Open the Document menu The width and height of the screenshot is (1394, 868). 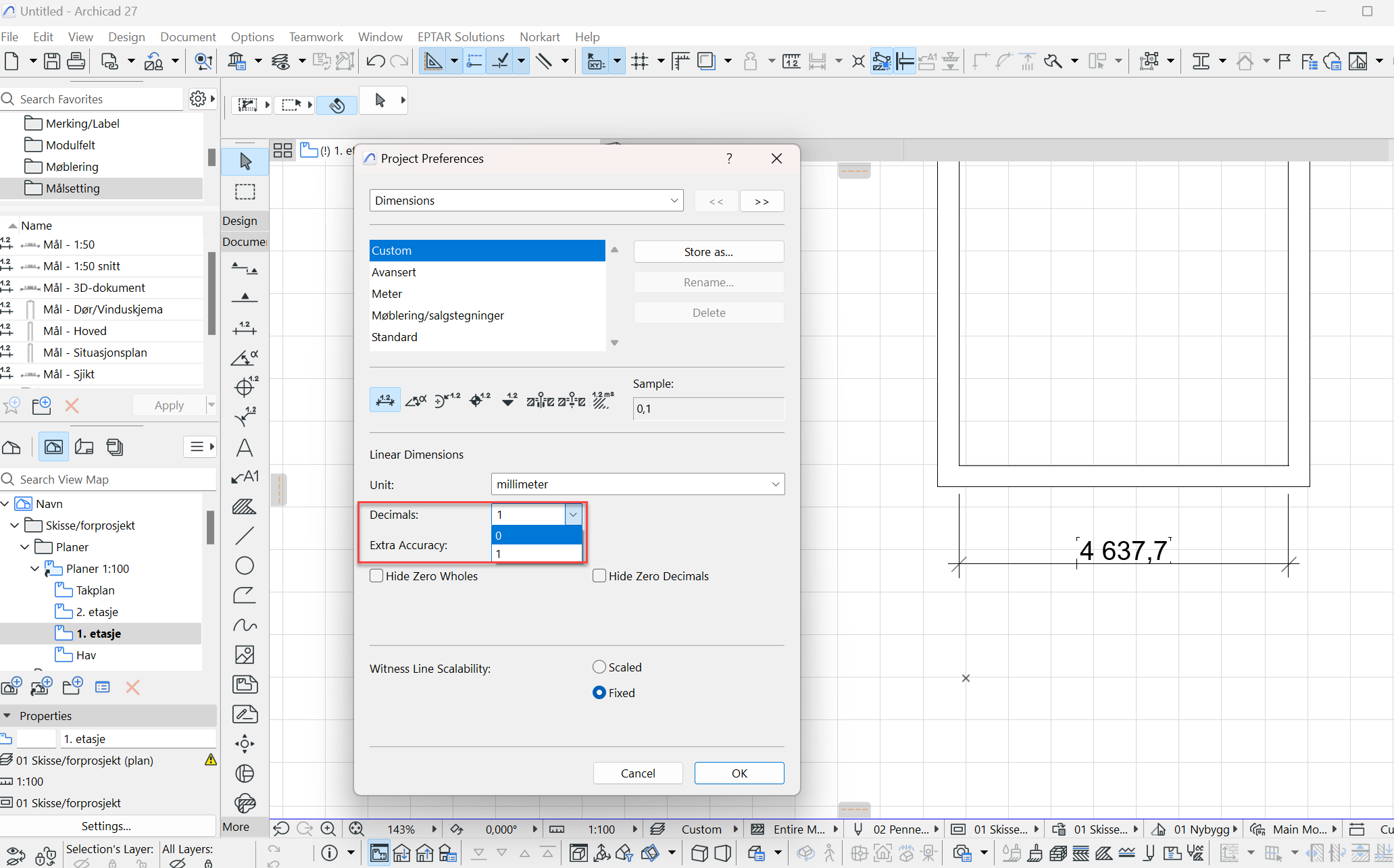(188, 37)
